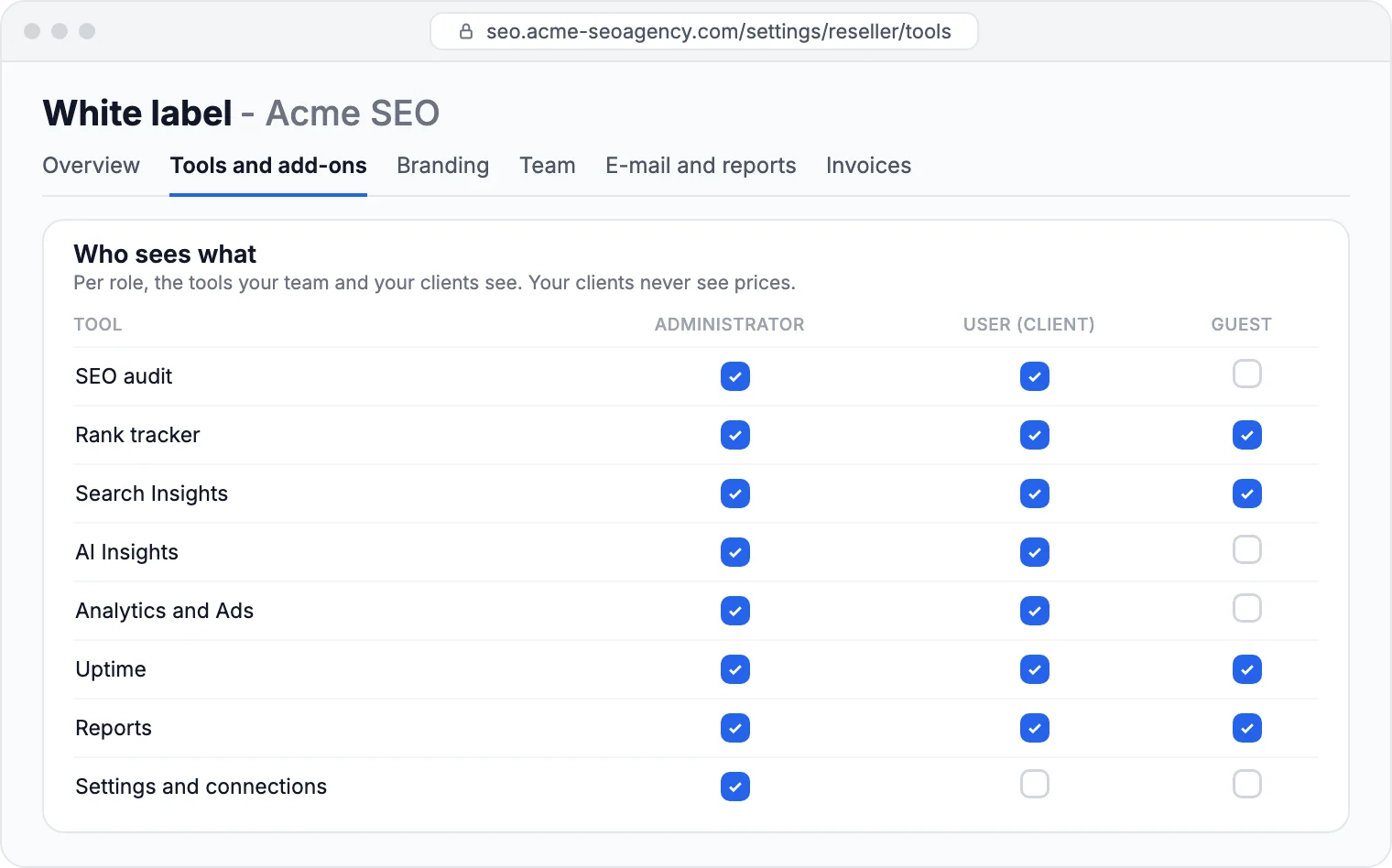
Task: Uncheck Search Insights for Administrator
Action: [x=735, y=494]
